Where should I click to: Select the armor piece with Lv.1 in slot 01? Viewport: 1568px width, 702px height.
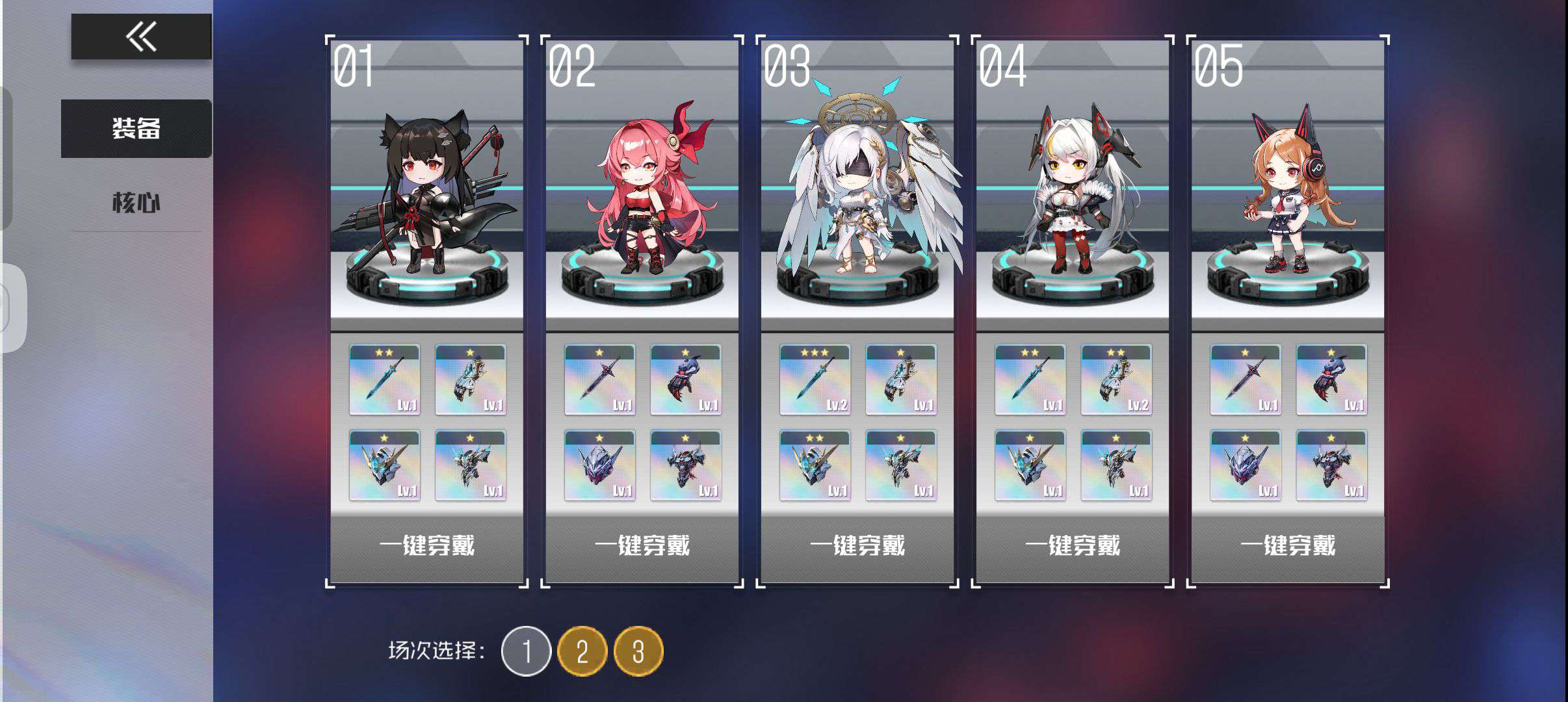tap(470, 465)
